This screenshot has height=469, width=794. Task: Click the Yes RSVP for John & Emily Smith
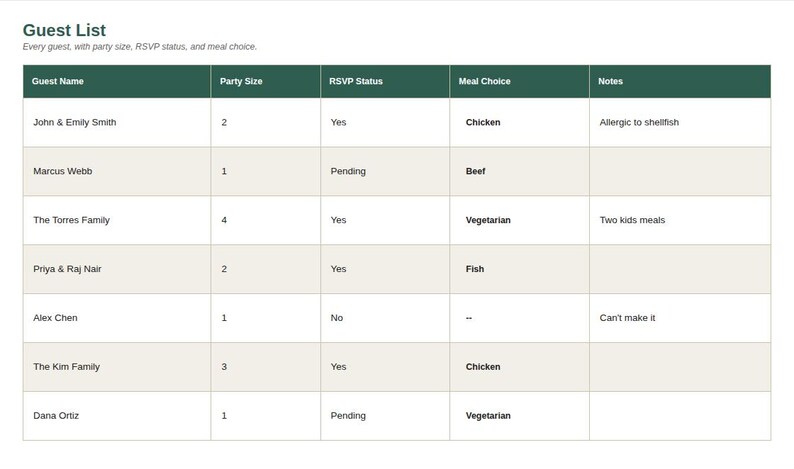[x=385, y=123]
